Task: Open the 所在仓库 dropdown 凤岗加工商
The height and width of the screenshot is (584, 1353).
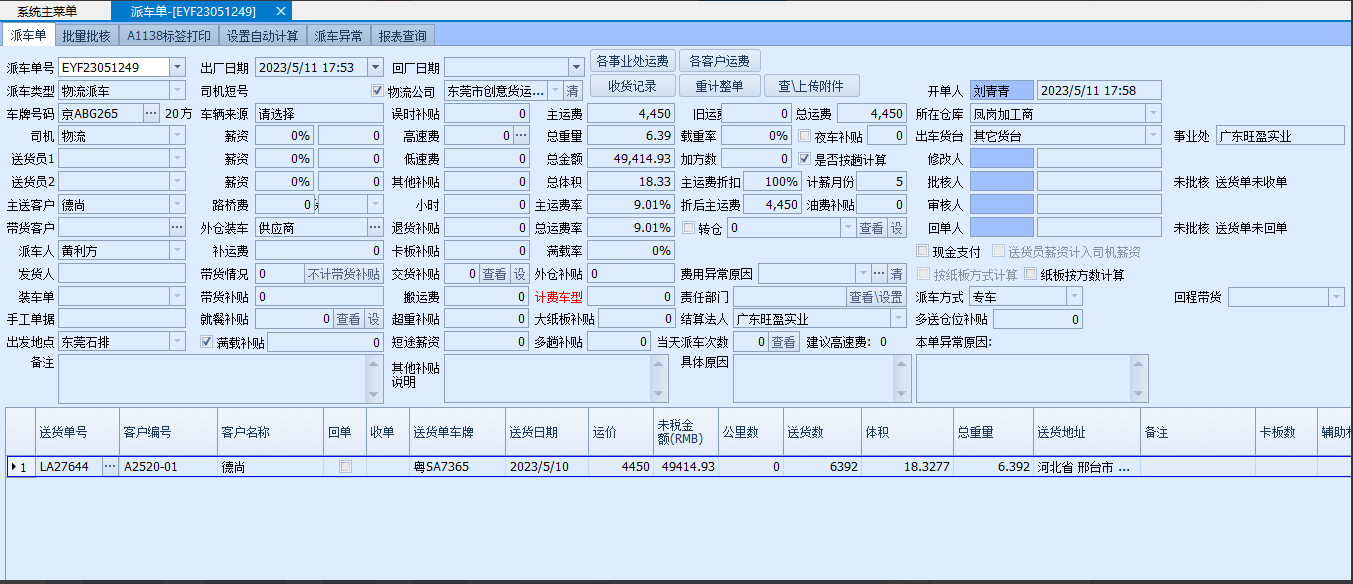Action: point(1153,113)
